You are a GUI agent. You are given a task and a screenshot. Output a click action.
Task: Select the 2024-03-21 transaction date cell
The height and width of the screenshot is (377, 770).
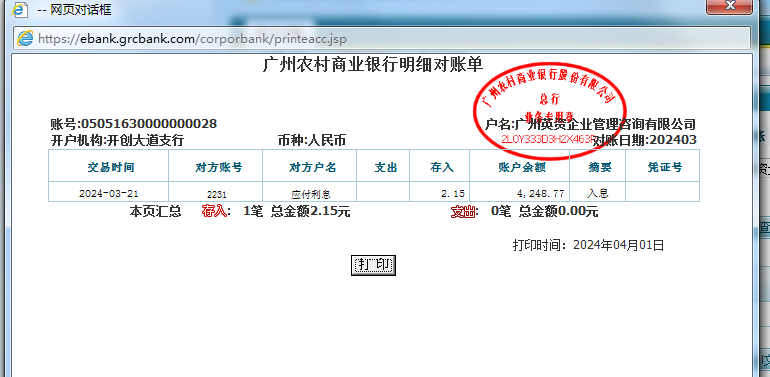pos(109,192)
